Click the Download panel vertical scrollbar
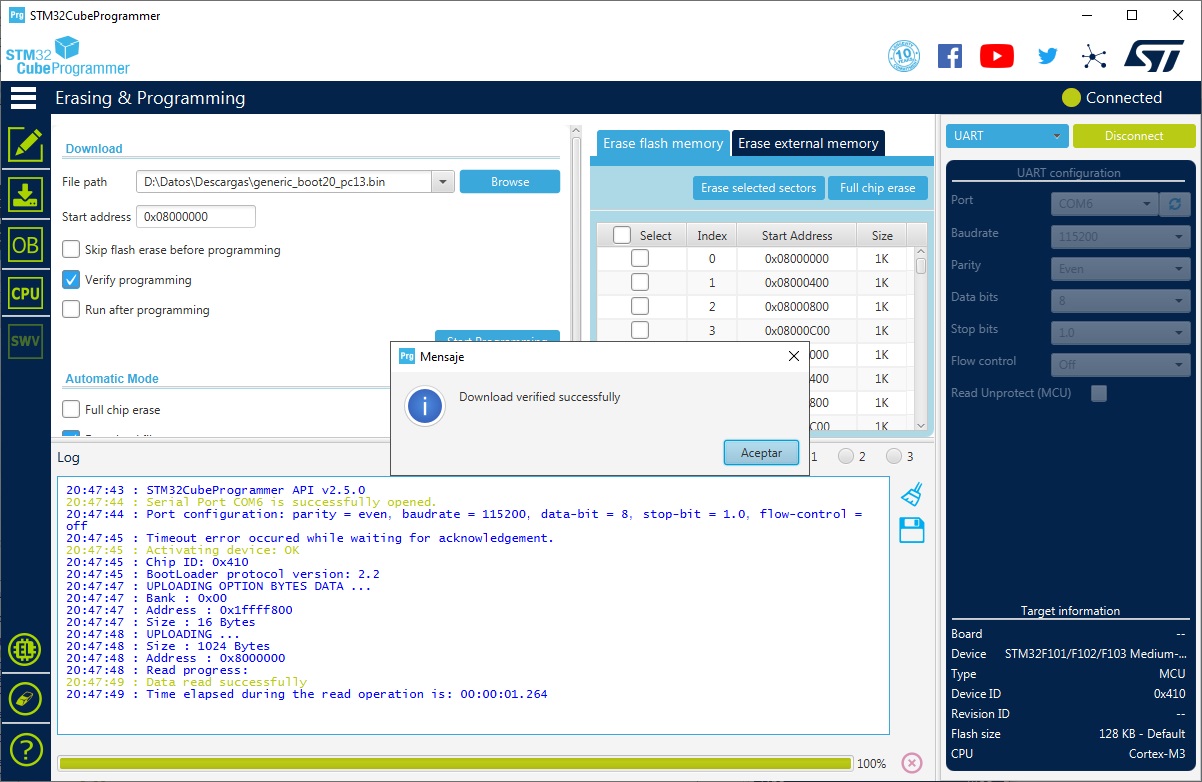The image size is (1202, 782). click(576, 280)
